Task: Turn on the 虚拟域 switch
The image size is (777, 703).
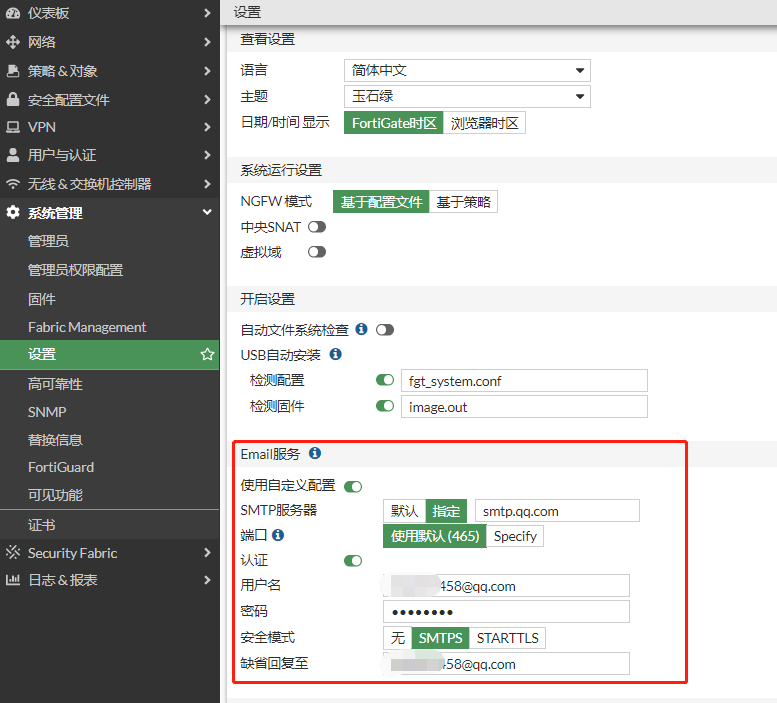Action: 317,252
